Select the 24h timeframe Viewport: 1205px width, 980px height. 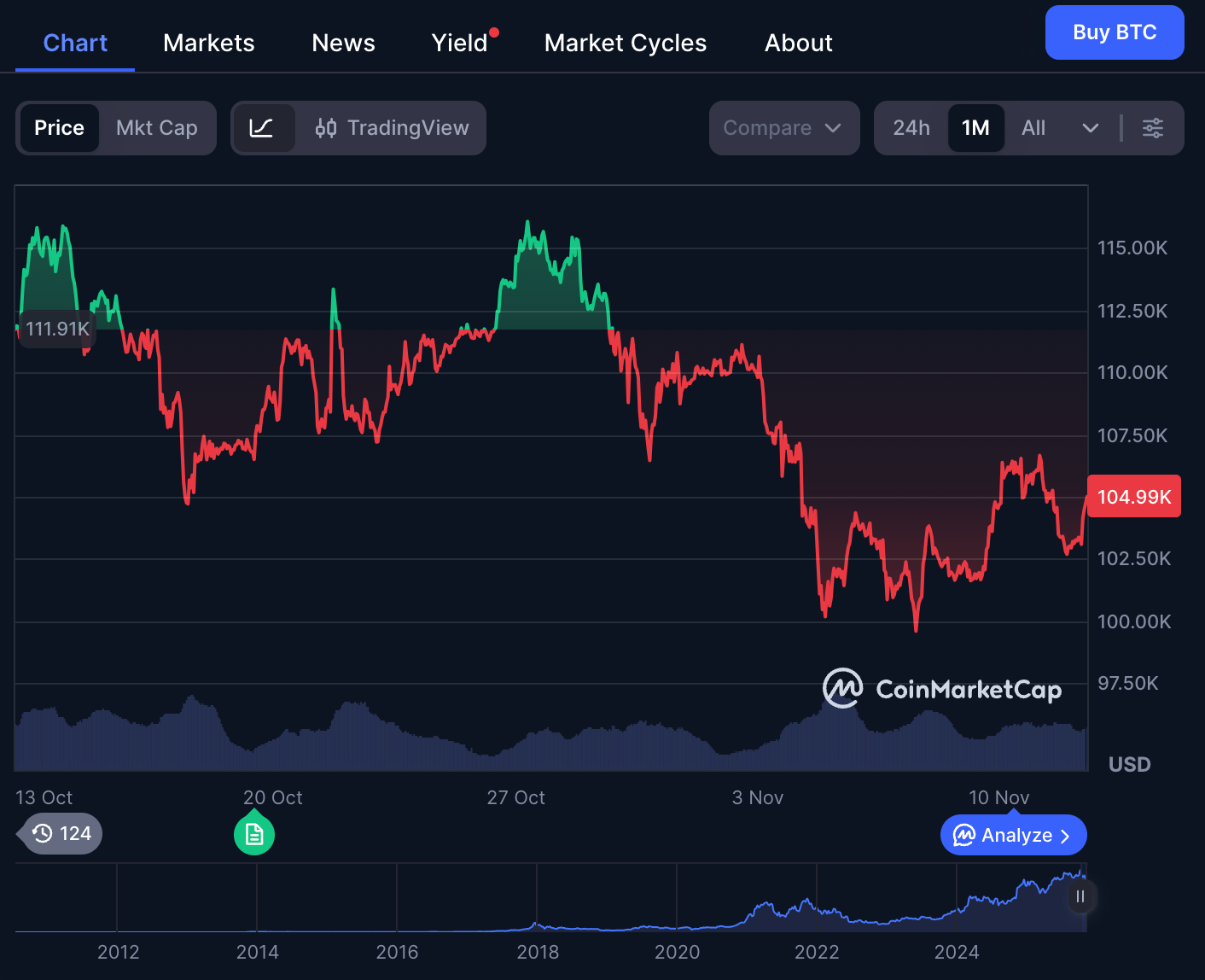(911, 128)
